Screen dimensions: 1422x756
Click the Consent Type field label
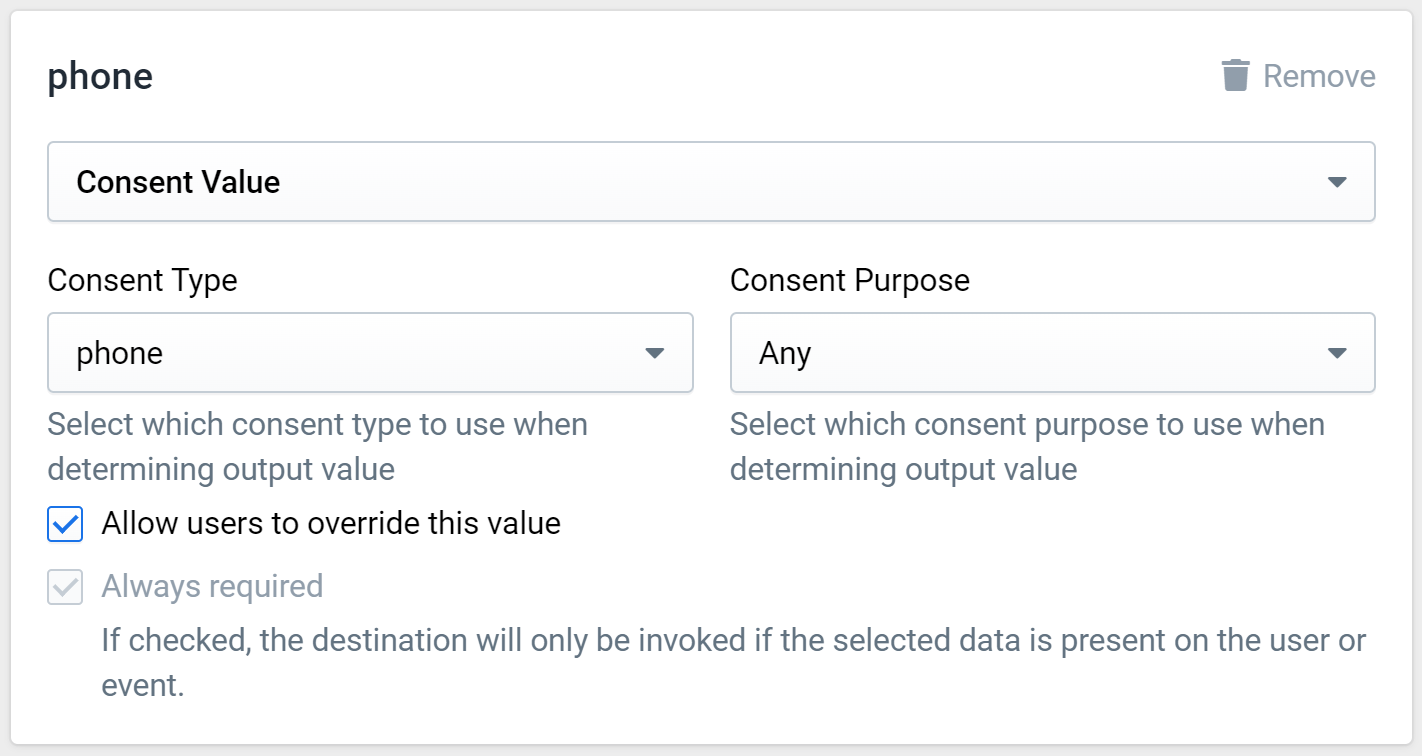(142, 280)
